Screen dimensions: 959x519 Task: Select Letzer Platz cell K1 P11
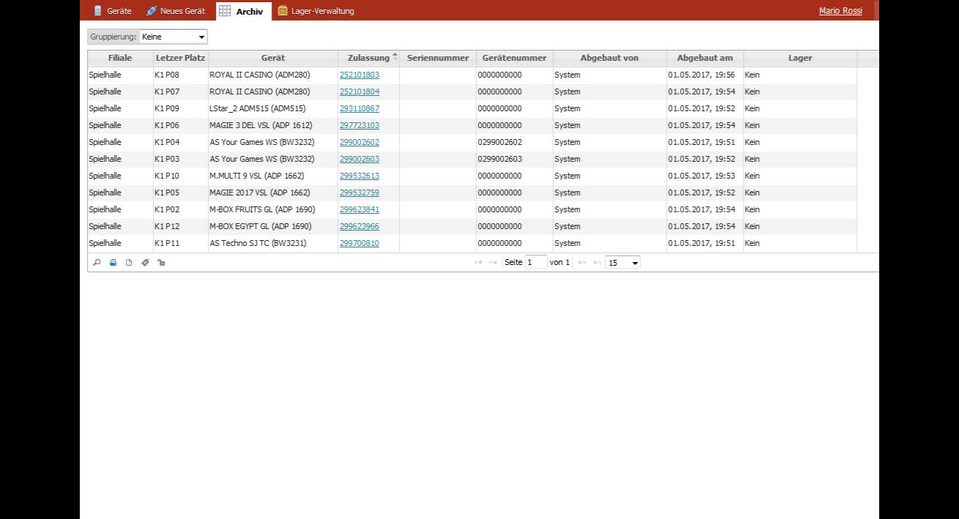pos(180,243)
